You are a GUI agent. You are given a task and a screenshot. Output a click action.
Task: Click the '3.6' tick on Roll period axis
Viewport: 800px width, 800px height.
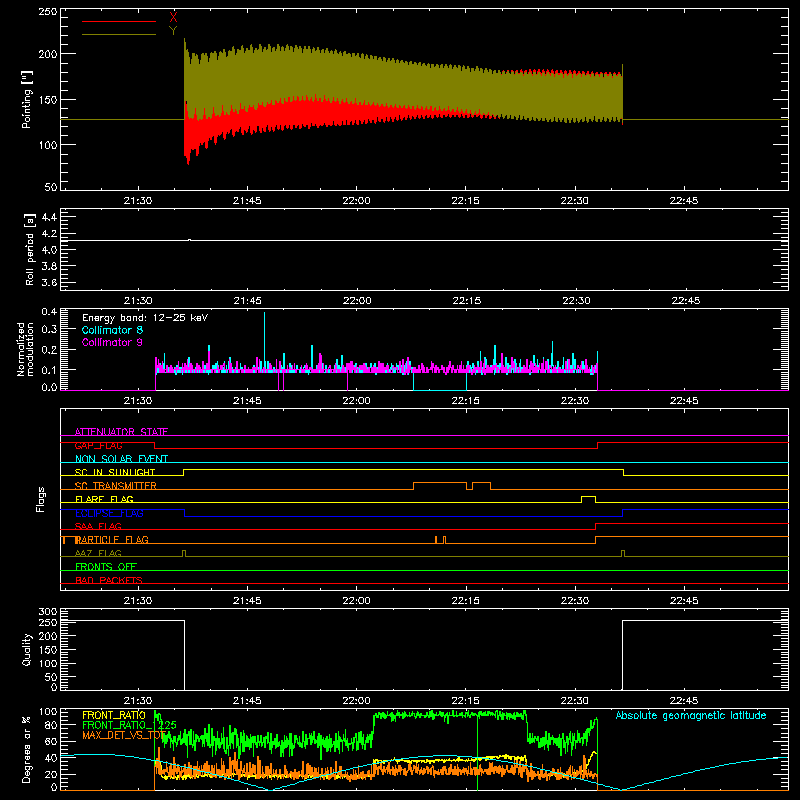coord(48,282)
